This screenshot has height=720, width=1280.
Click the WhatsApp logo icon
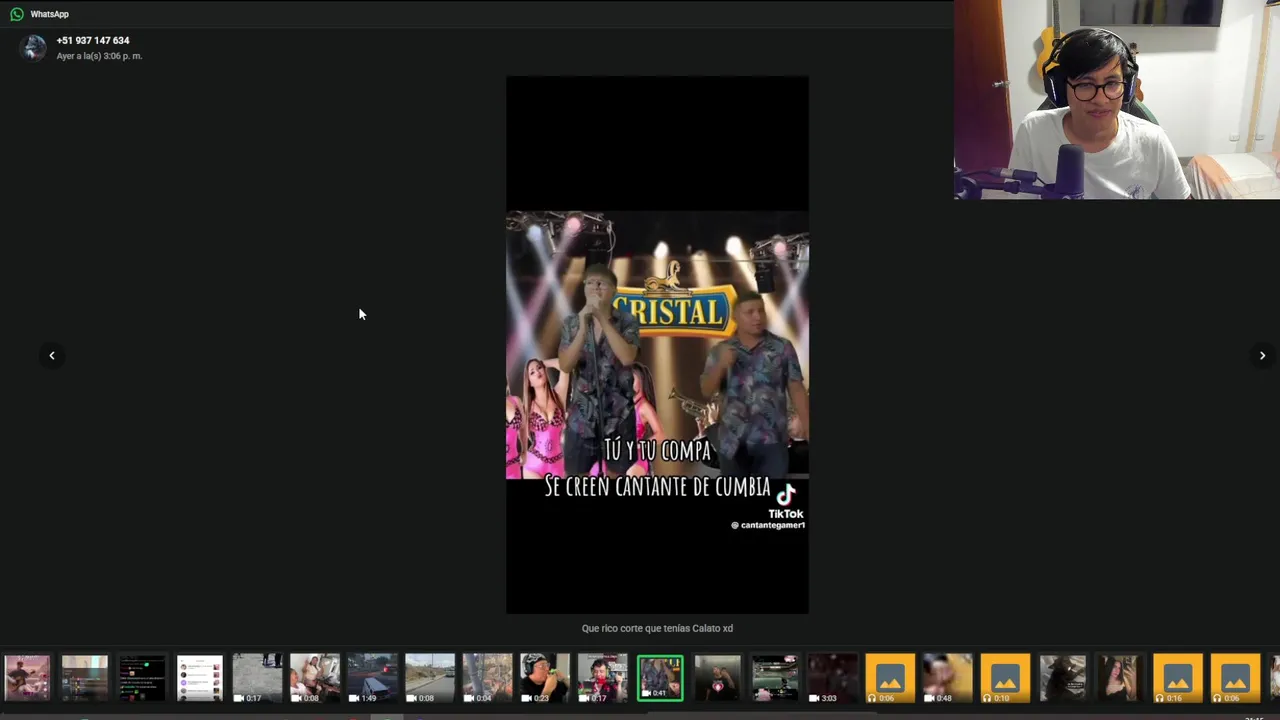click(17, 14)
